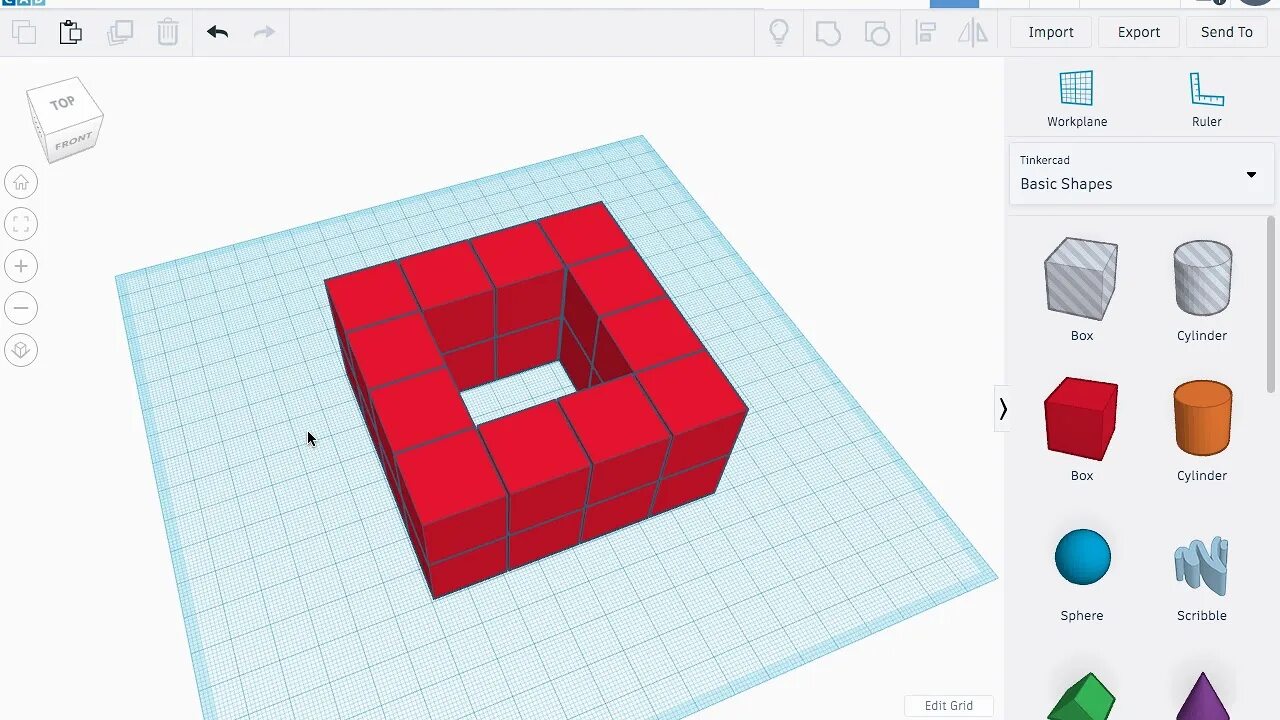Screen dimensions: 1280x720
Task: Click the Duplicate icon in toolbar
Action: (120, 32)
